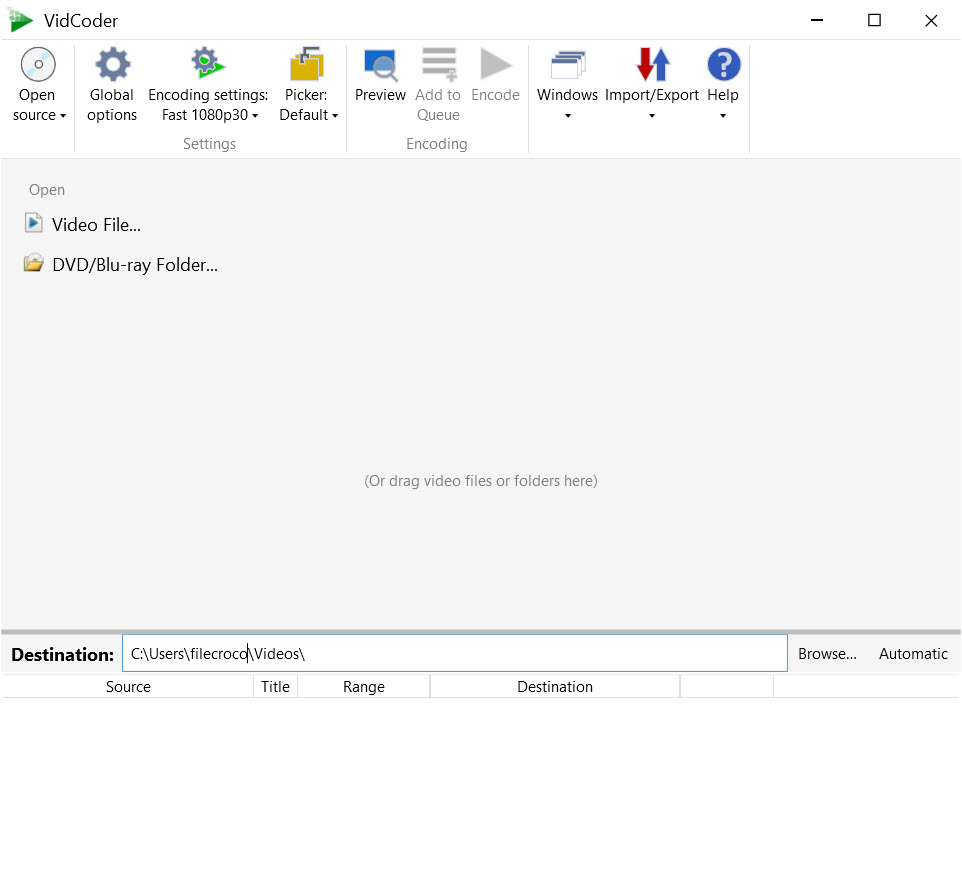Choose DVD/Blu-ray Folder... to open
This screenshot has height=871, width=962.
pos(135,265)
